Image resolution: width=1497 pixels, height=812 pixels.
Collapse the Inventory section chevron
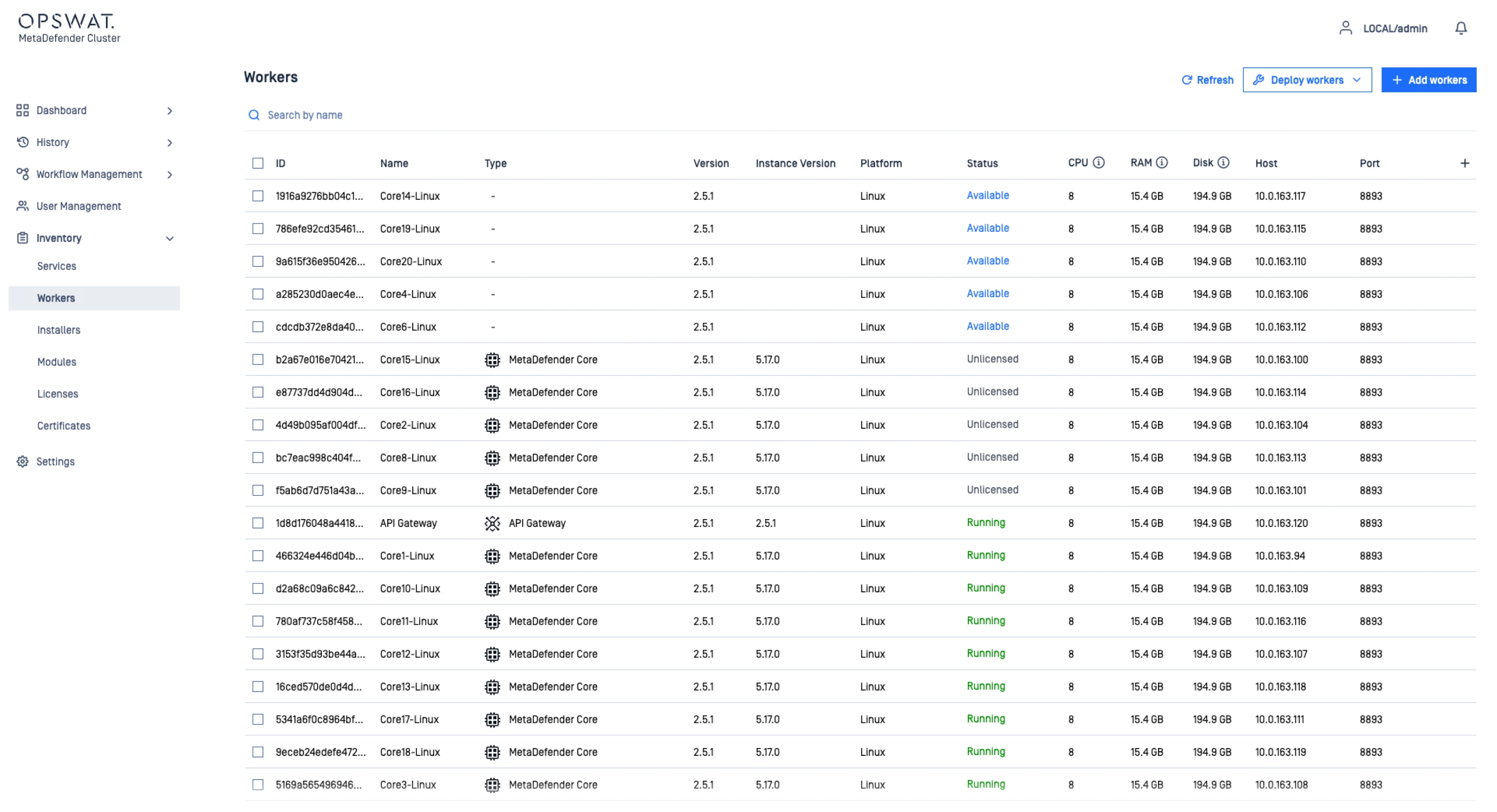pos(170,238)
